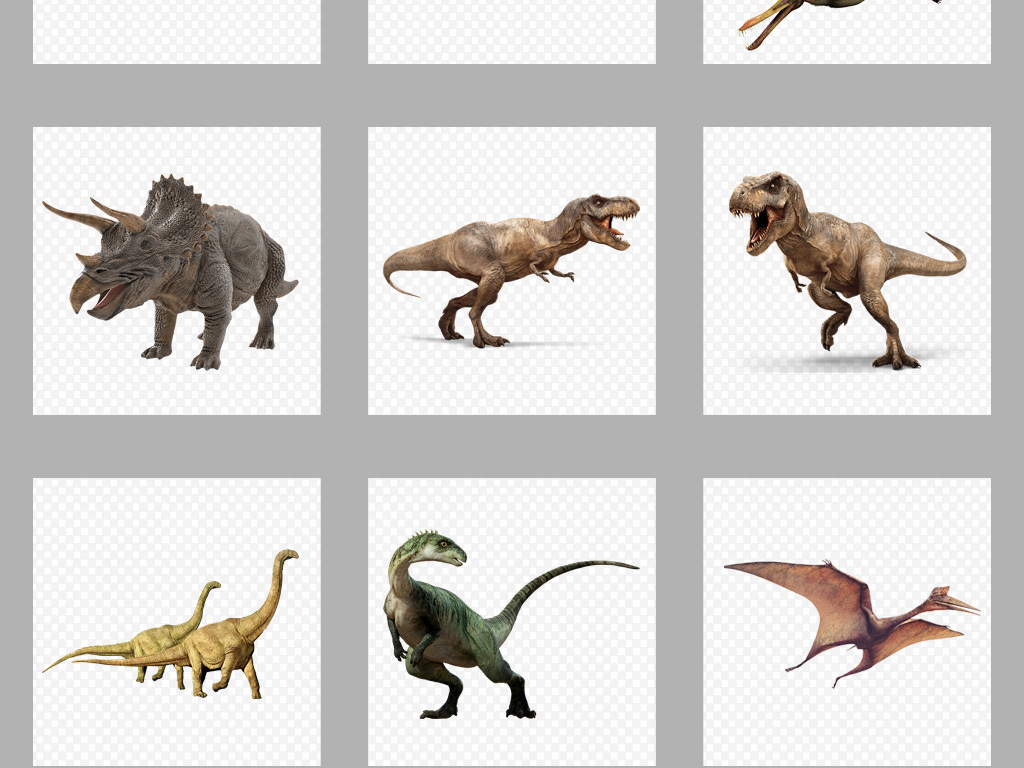The width and height of the screenshot is (1024, 768).
Task: Select the cropped blank tile above the Triceratops
Action: click(177, 30)
